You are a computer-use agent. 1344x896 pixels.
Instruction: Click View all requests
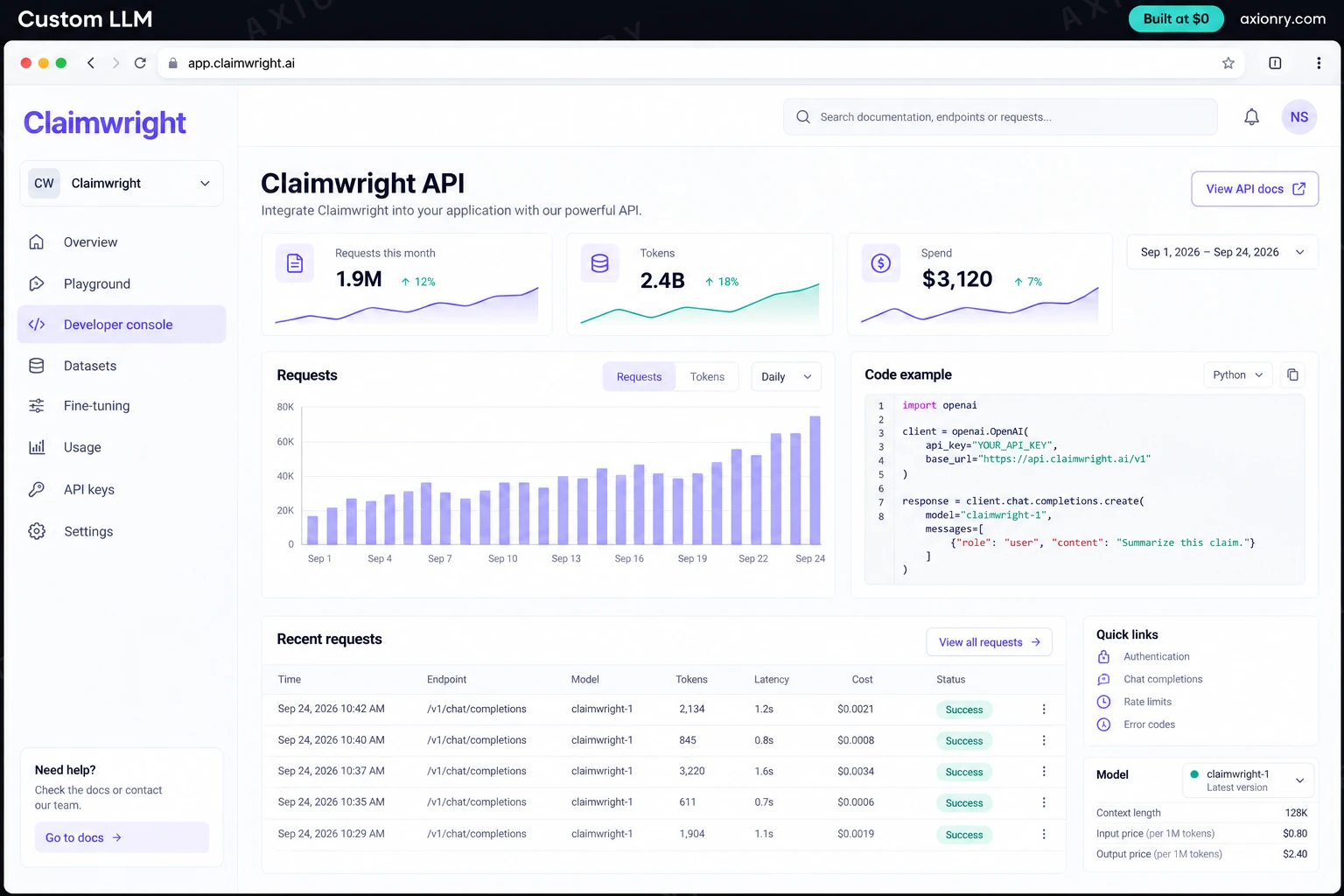pyautogui.click(x=990, y=642)
